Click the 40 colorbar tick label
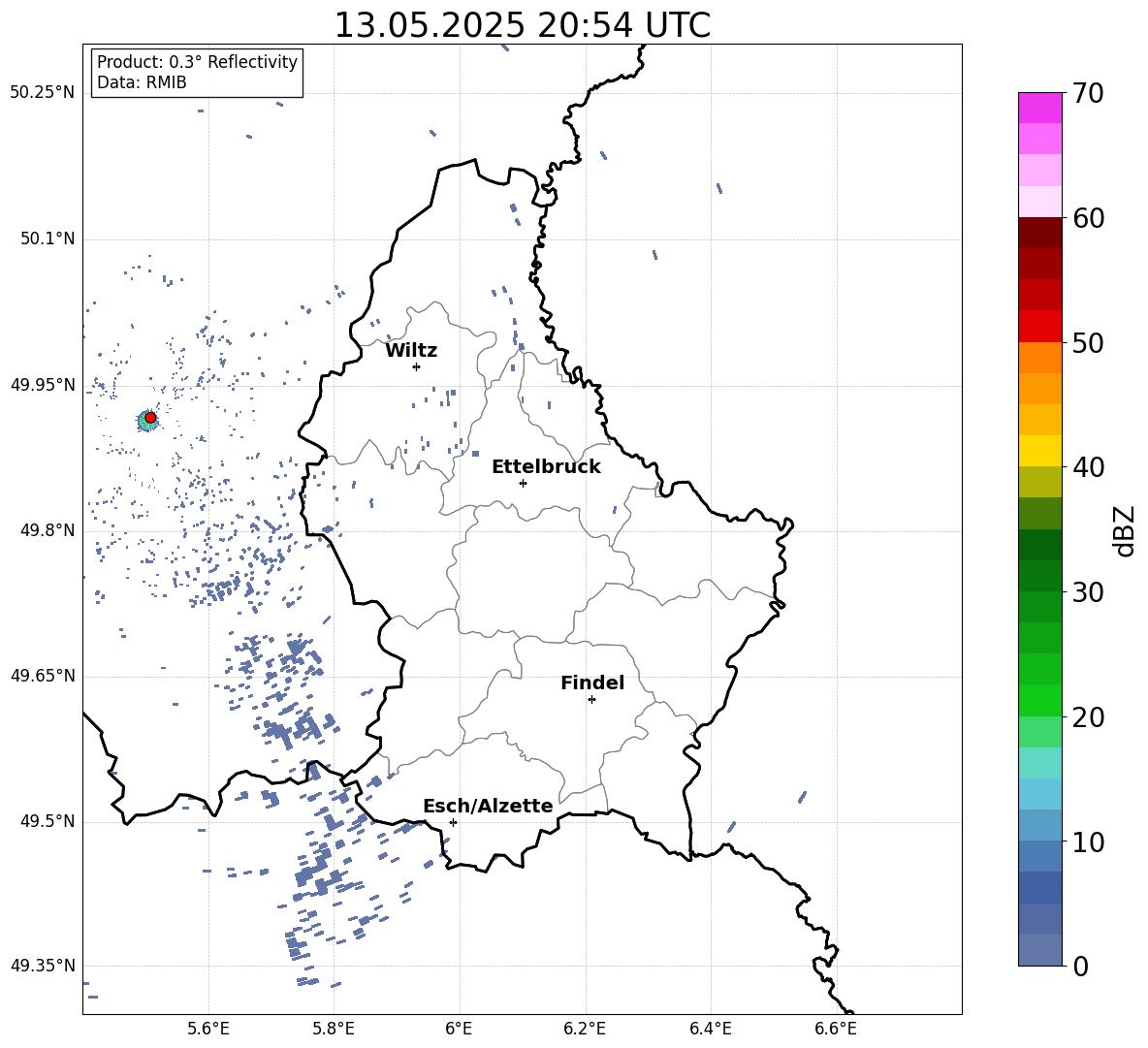This screenshot has width=1148, height=1048. point(1088,467)
